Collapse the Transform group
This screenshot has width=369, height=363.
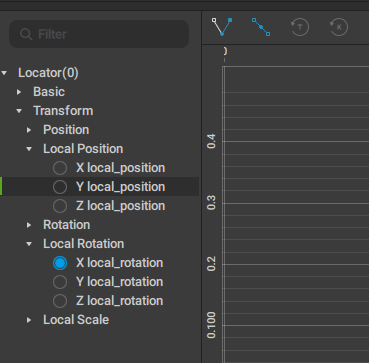(x=19, y=111)
